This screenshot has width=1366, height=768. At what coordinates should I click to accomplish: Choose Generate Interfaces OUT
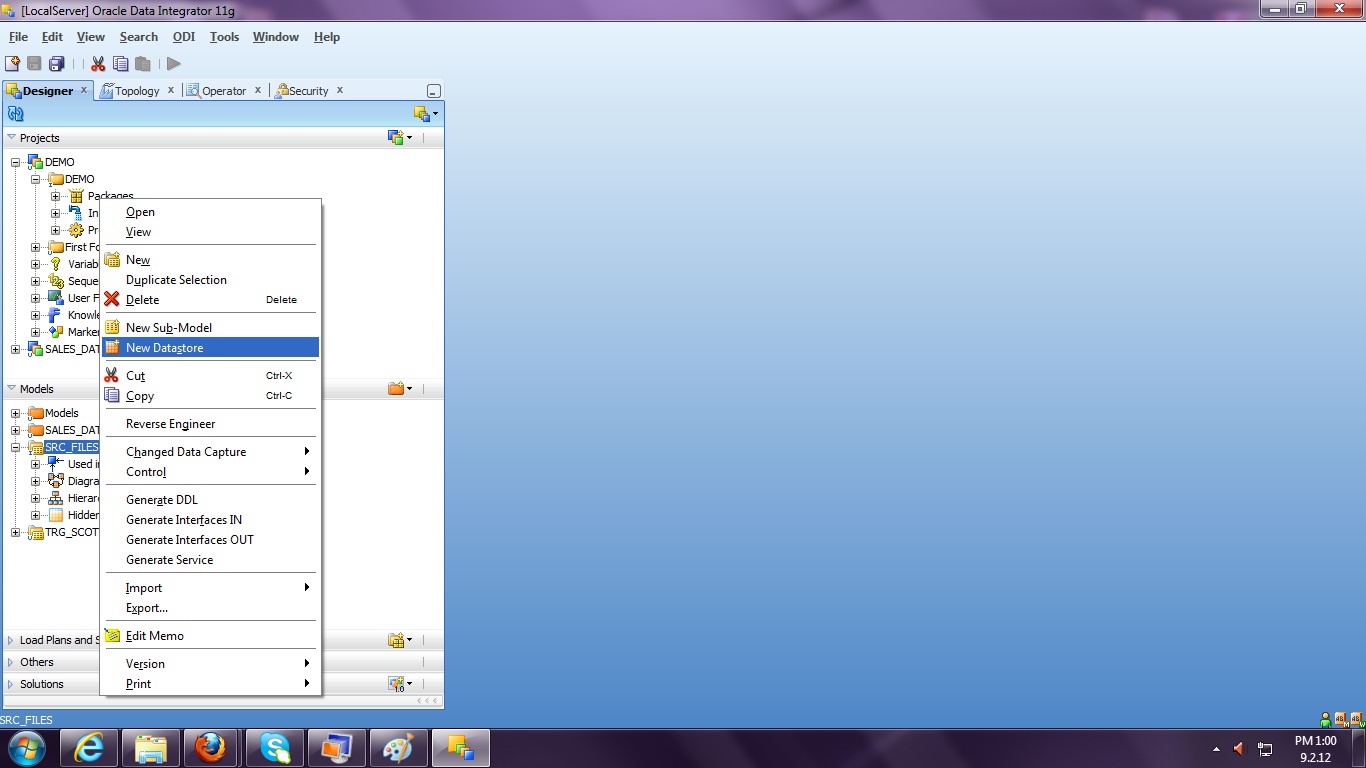point(210,540)
